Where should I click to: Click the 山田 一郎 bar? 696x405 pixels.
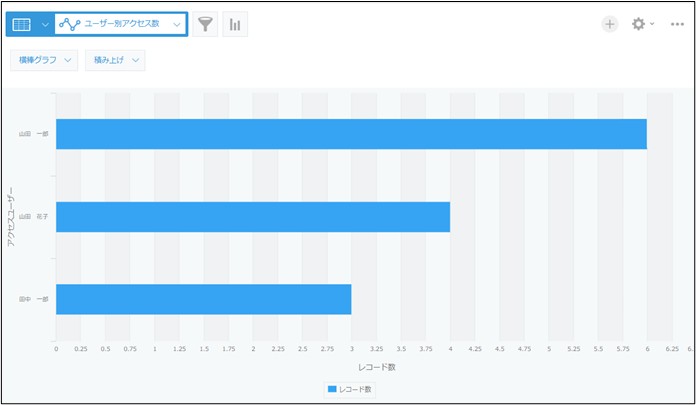[350, 134]
